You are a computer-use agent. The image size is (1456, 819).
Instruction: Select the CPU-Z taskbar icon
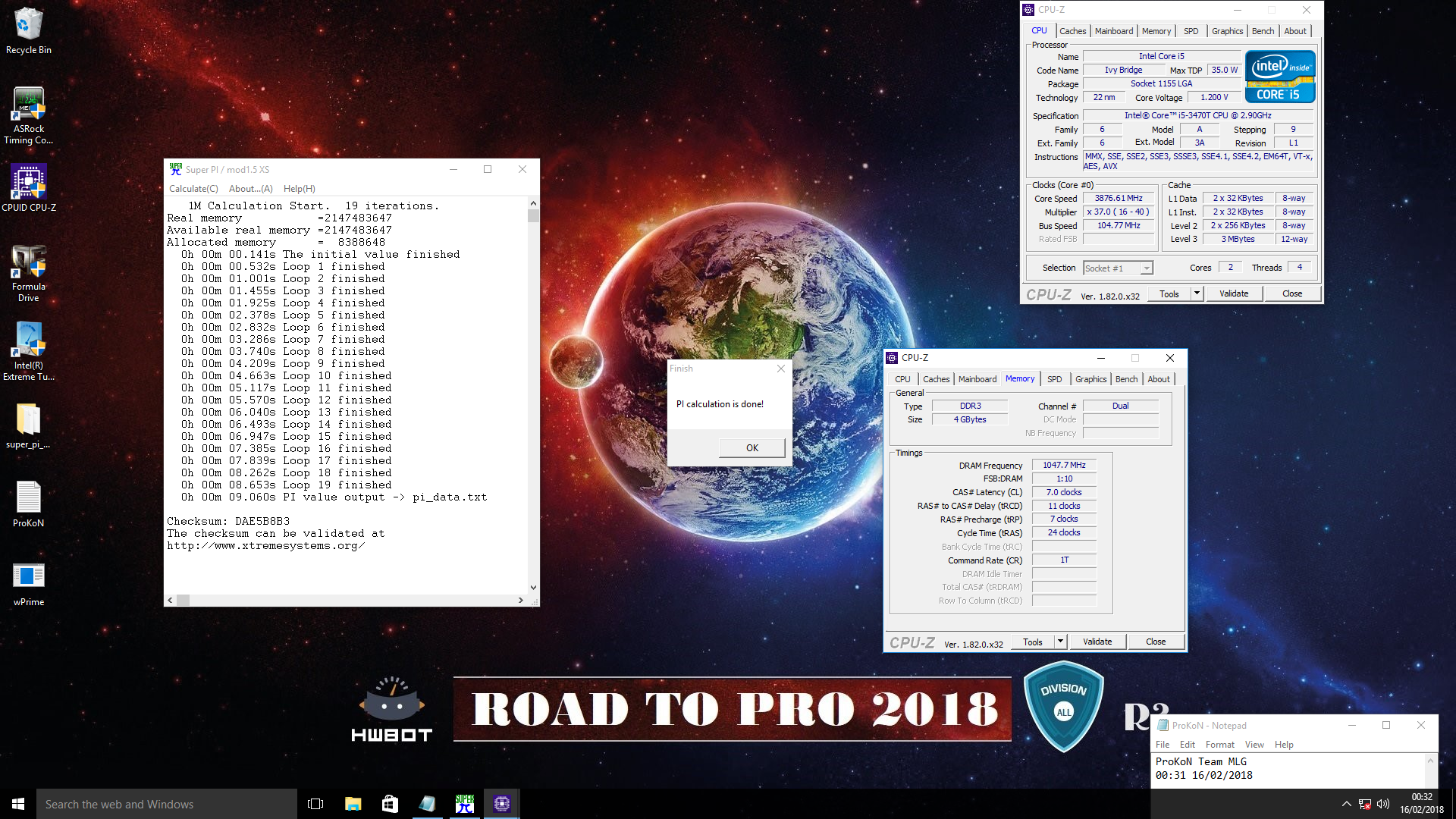[x=501, y=804]
